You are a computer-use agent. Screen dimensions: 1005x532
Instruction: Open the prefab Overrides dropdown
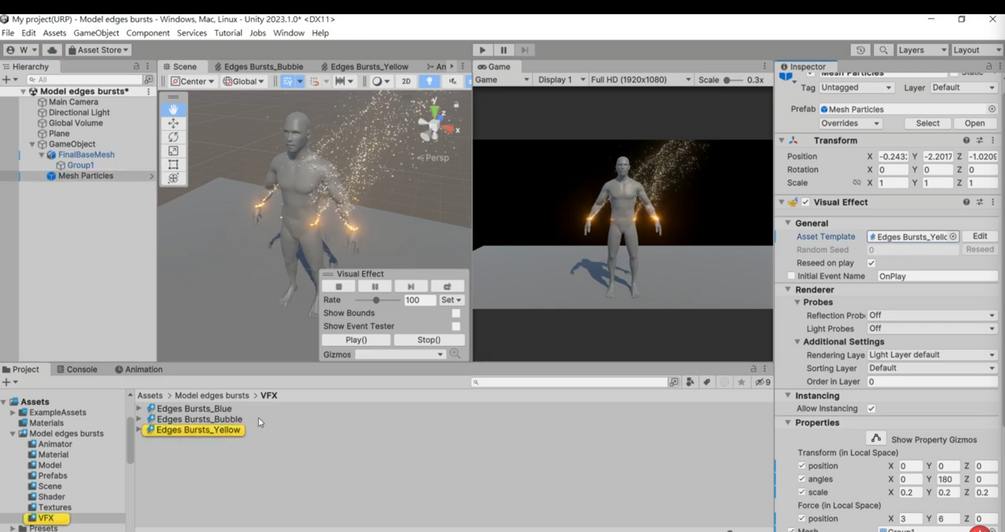(x=850, y=123)
